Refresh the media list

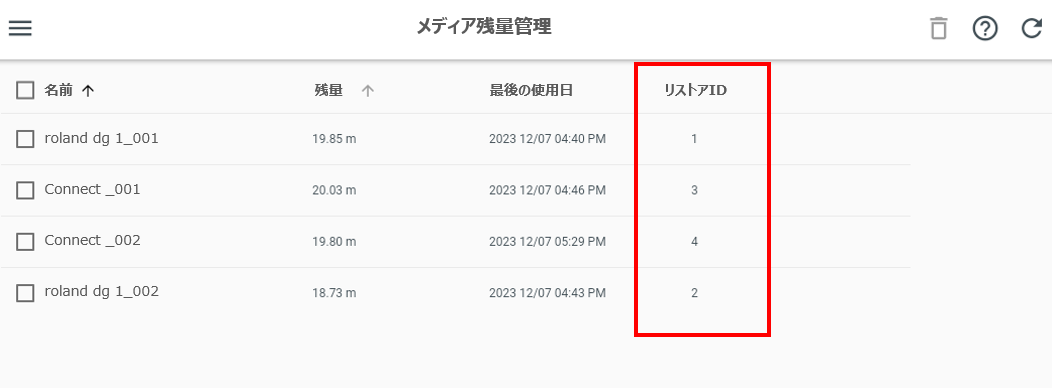(1031, 28)
